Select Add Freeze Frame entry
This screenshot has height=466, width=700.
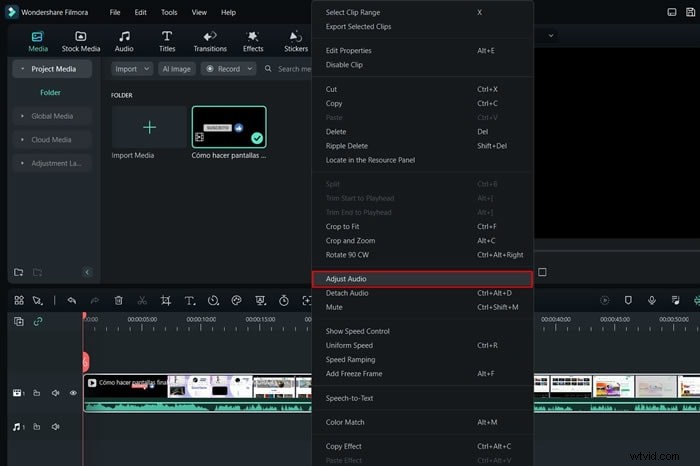click(x=422, y=374)
